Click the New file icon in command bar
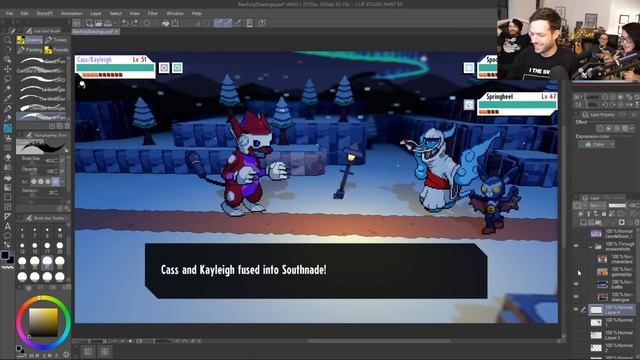The width and height of the screenshot is (640, 360). pyautogui.click(x=89, y=23)
